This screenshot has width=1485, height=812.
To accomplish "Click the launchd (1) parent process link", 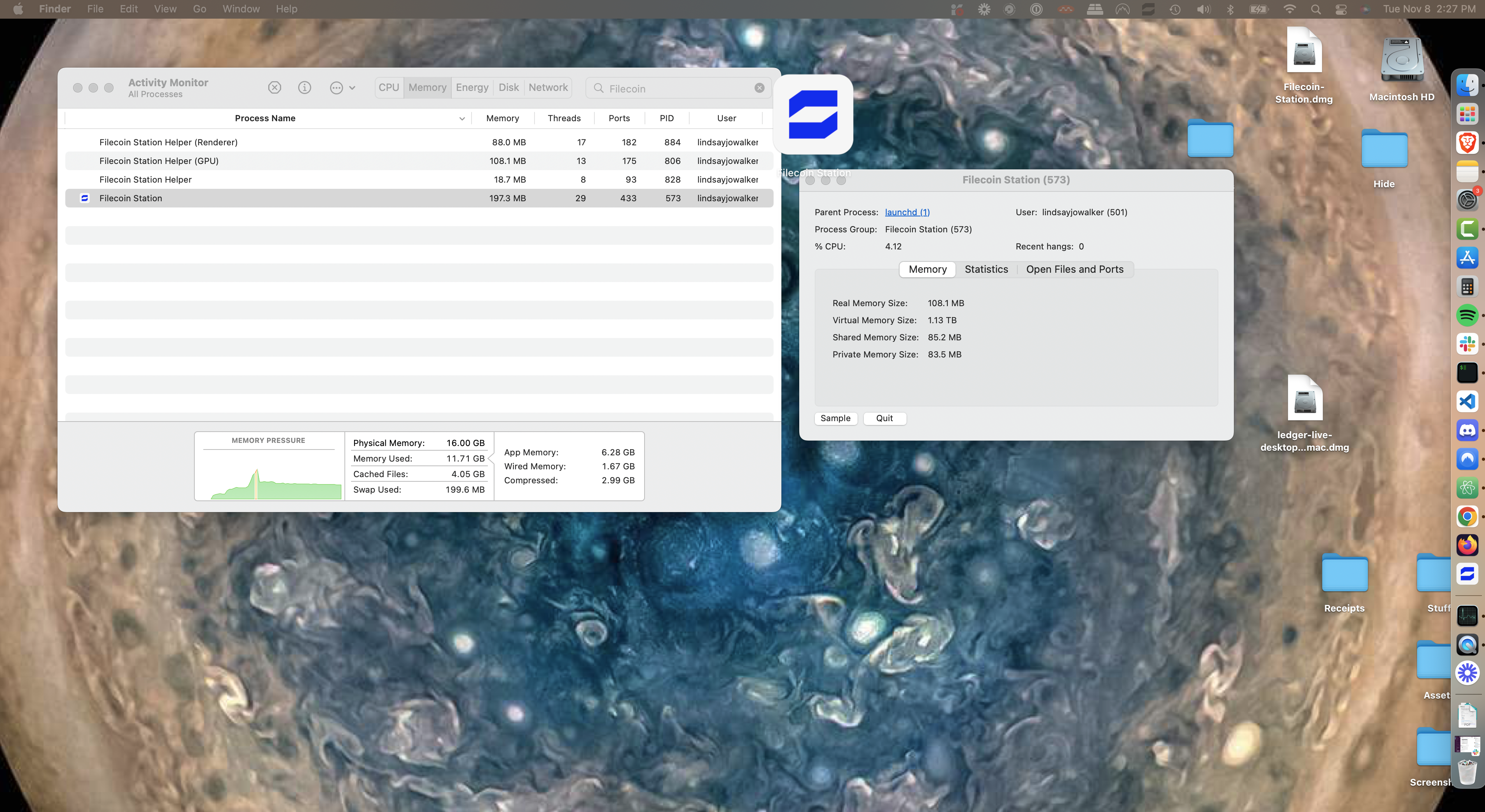I will coord(907,212).
